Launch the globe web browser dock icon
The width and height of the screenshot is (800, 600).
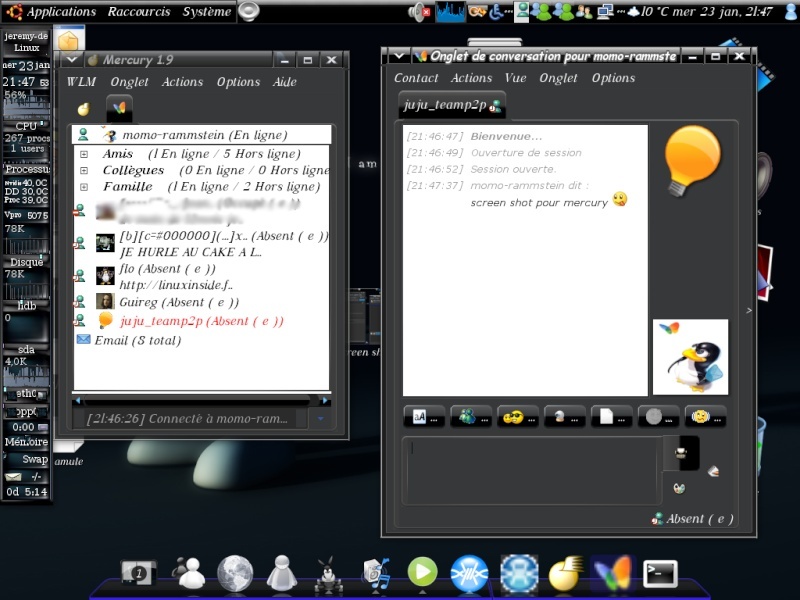click(x=235, y=573)
